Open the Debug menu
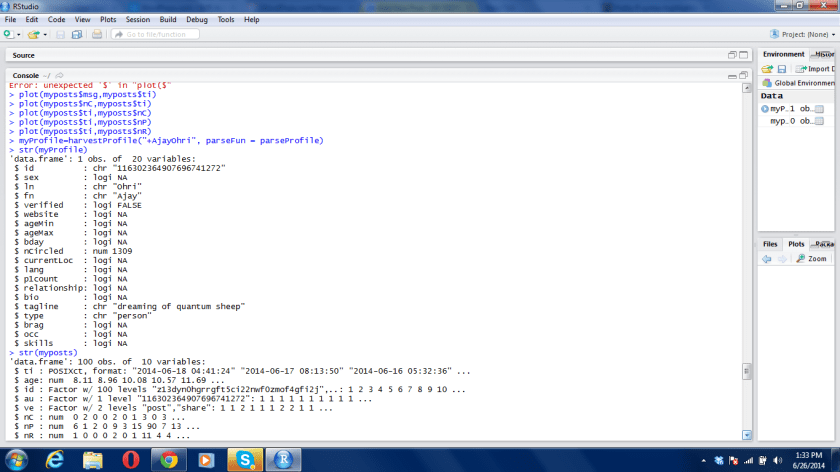This screenshot has width=840, height=472. pos(197,19)
